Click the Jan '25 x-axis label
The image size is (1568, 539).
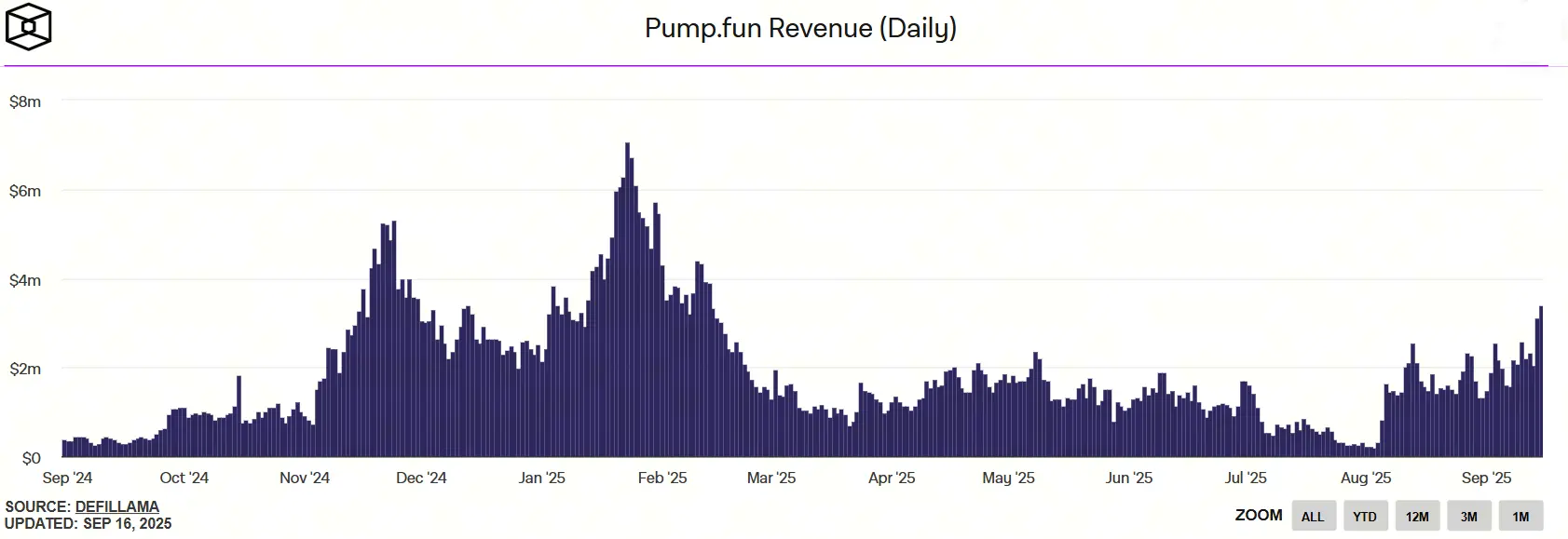coord(542,478)
